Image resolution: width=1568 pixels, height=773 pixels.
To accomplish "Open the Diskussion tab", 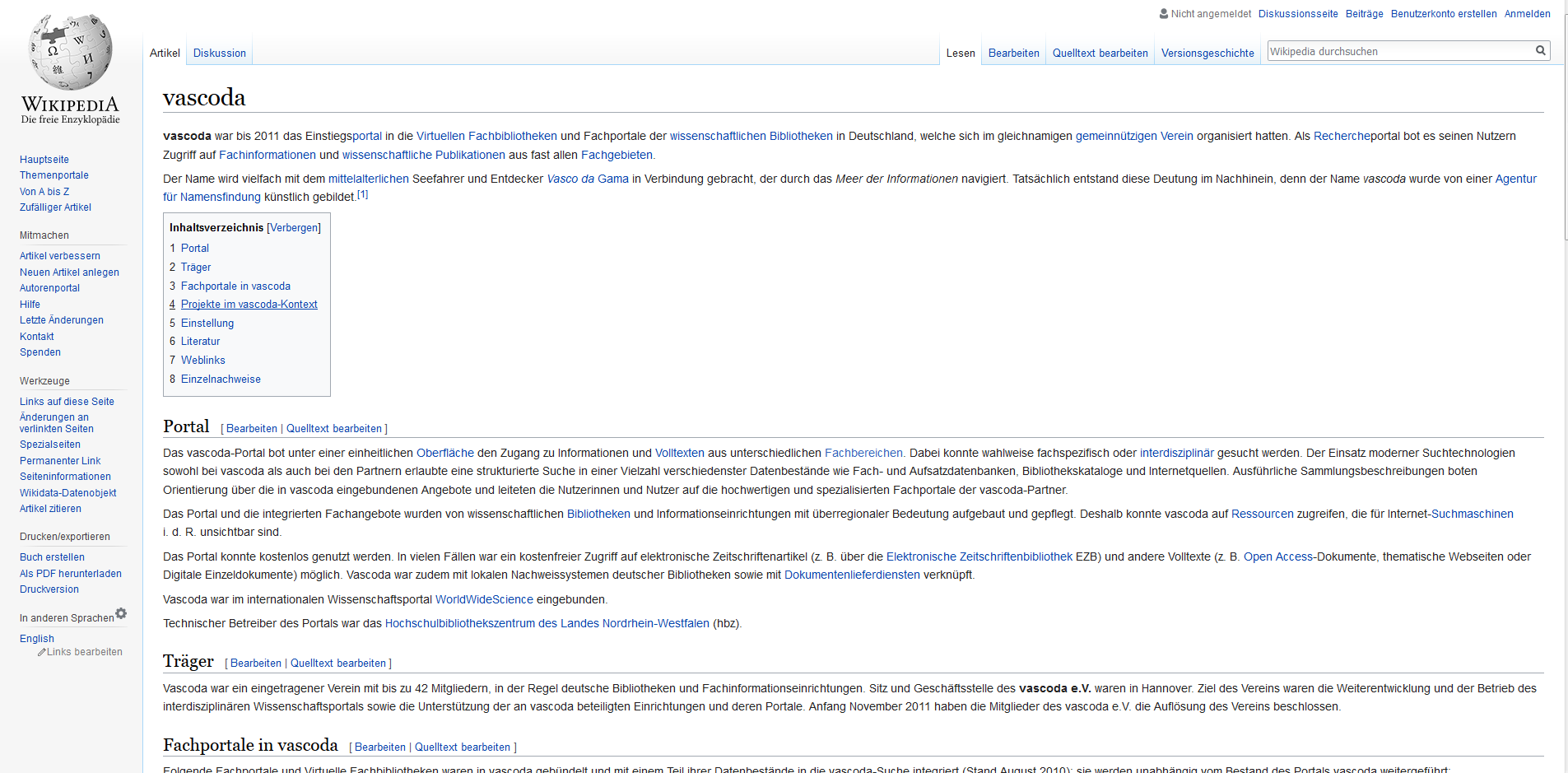I will 220,53.
